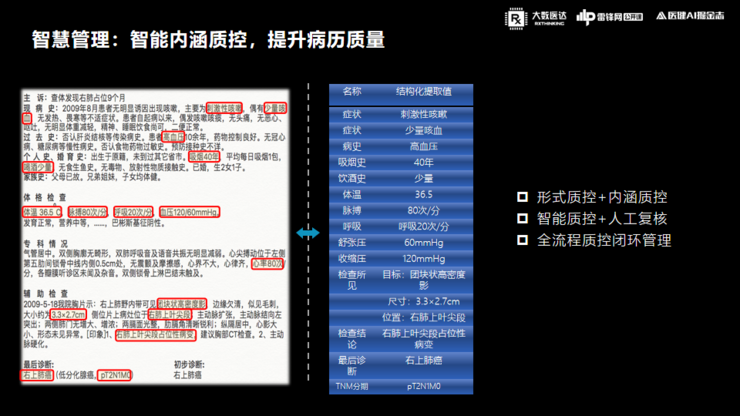Click 初步诊断: heading in the medical record
The height and width of the screenshot is (416, 740).
click(189, 365)
